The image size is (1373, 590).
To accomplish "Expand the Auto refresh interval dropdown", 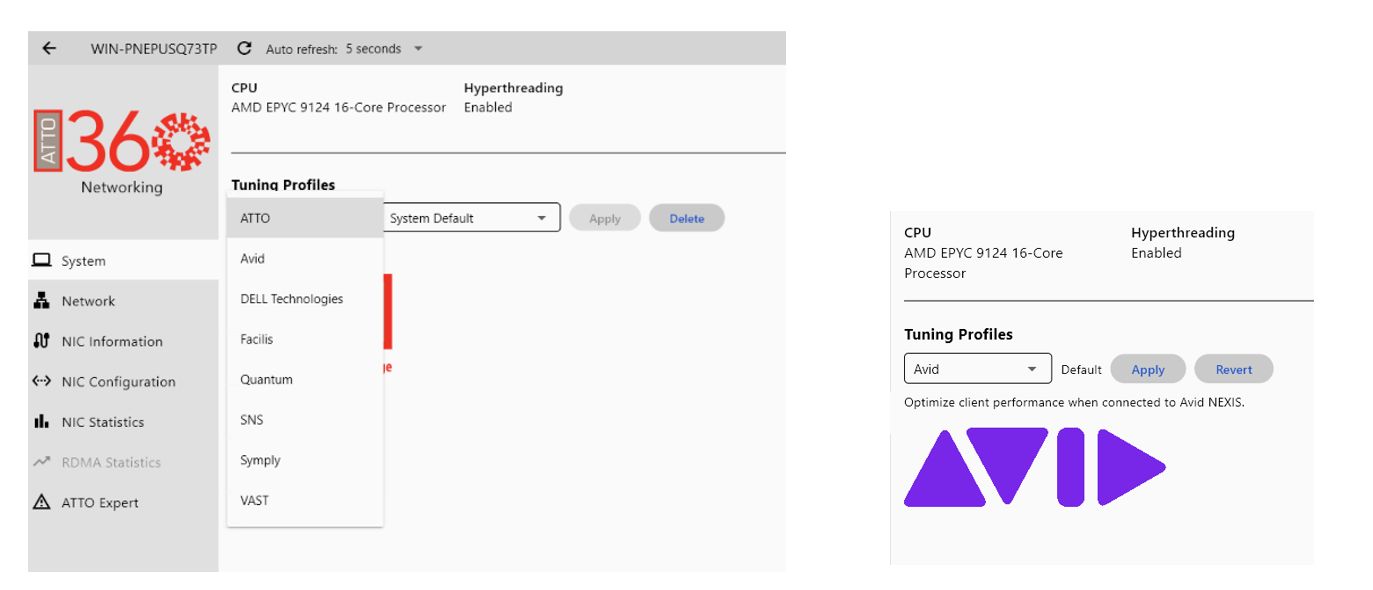I will click(418, 49).
